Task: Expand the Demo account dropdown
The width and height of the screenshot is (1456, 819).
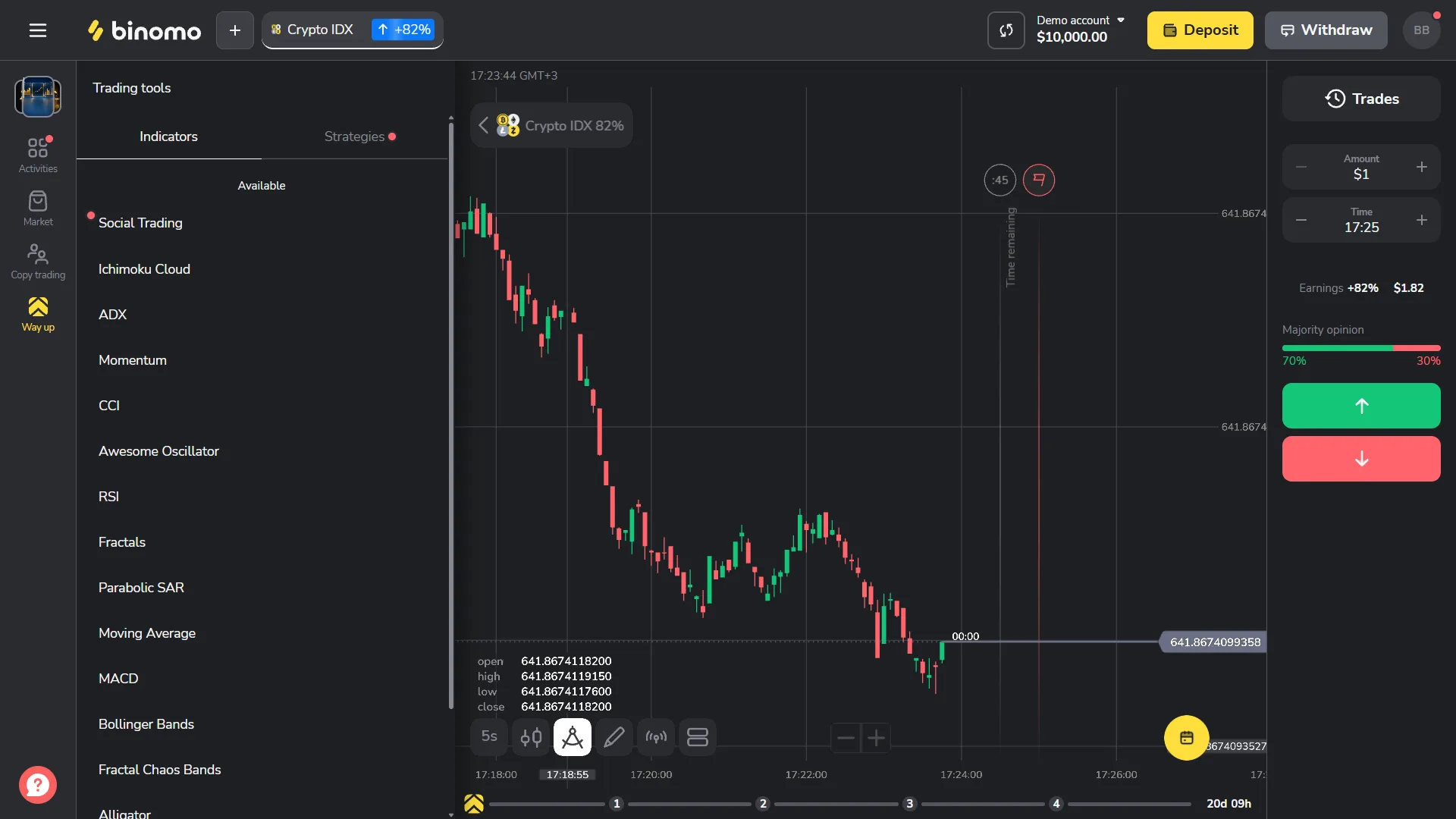Action: 1081,30
